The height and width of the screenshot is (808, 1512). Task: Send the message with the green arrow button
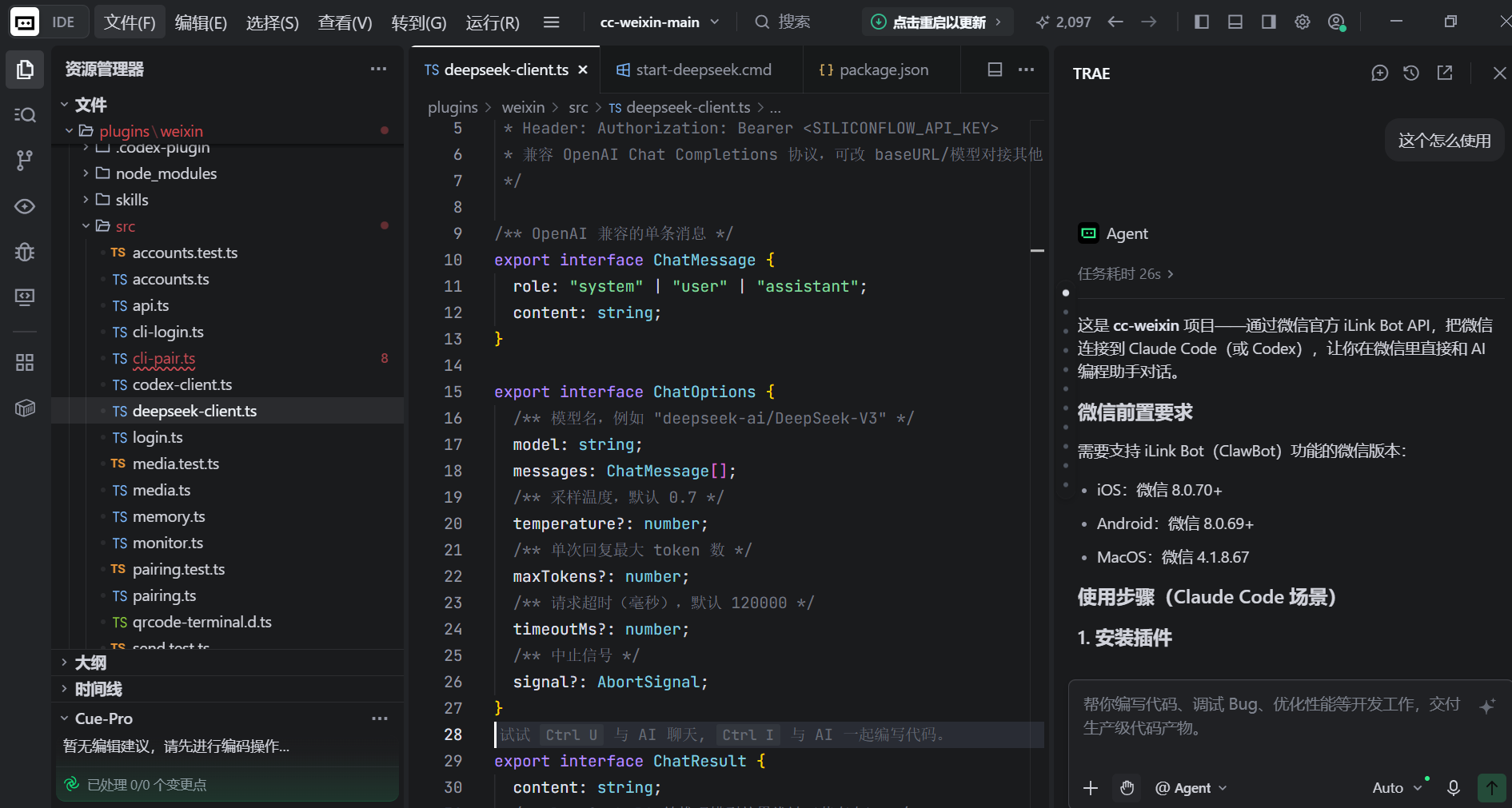(1491, 788)
